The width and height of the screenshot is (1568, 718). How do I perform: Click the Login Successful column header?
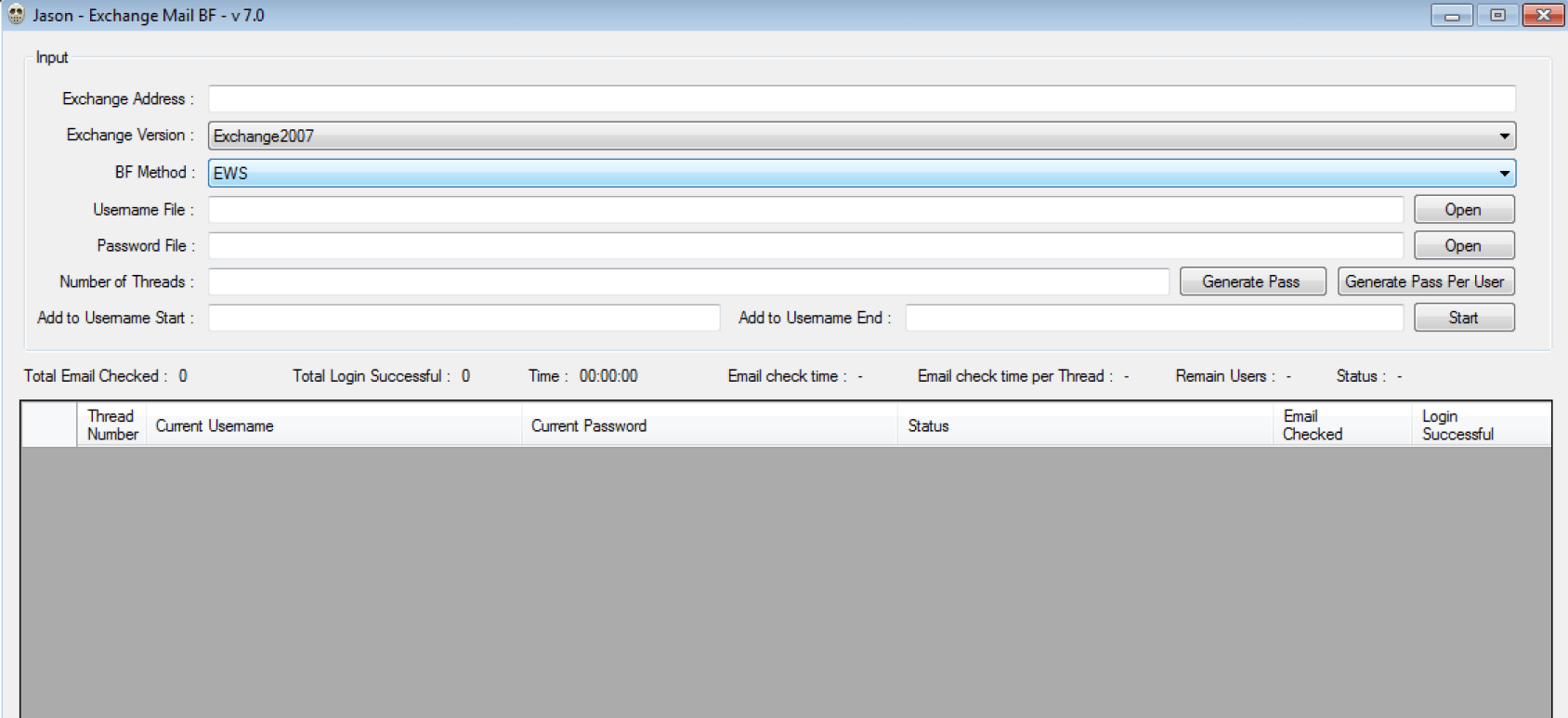1479,425
